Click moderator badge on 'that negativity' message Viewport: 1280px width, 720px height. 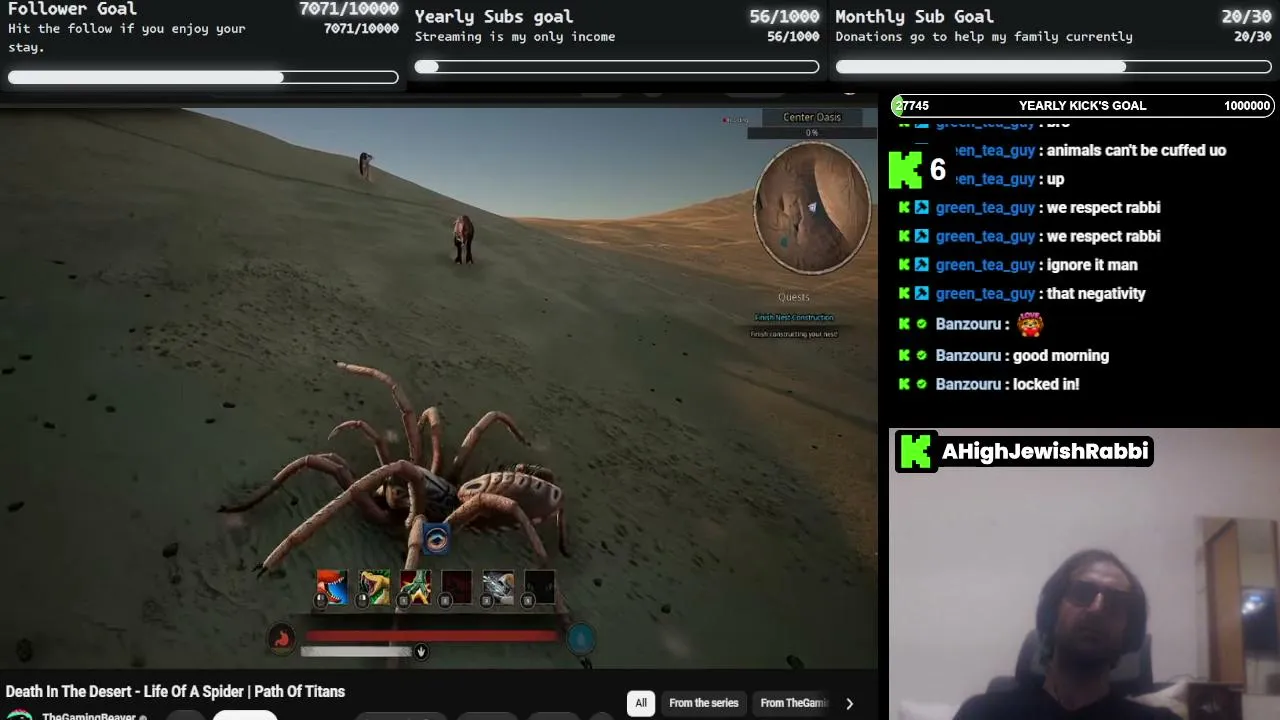pyautogui.click(x=922, y=294)
